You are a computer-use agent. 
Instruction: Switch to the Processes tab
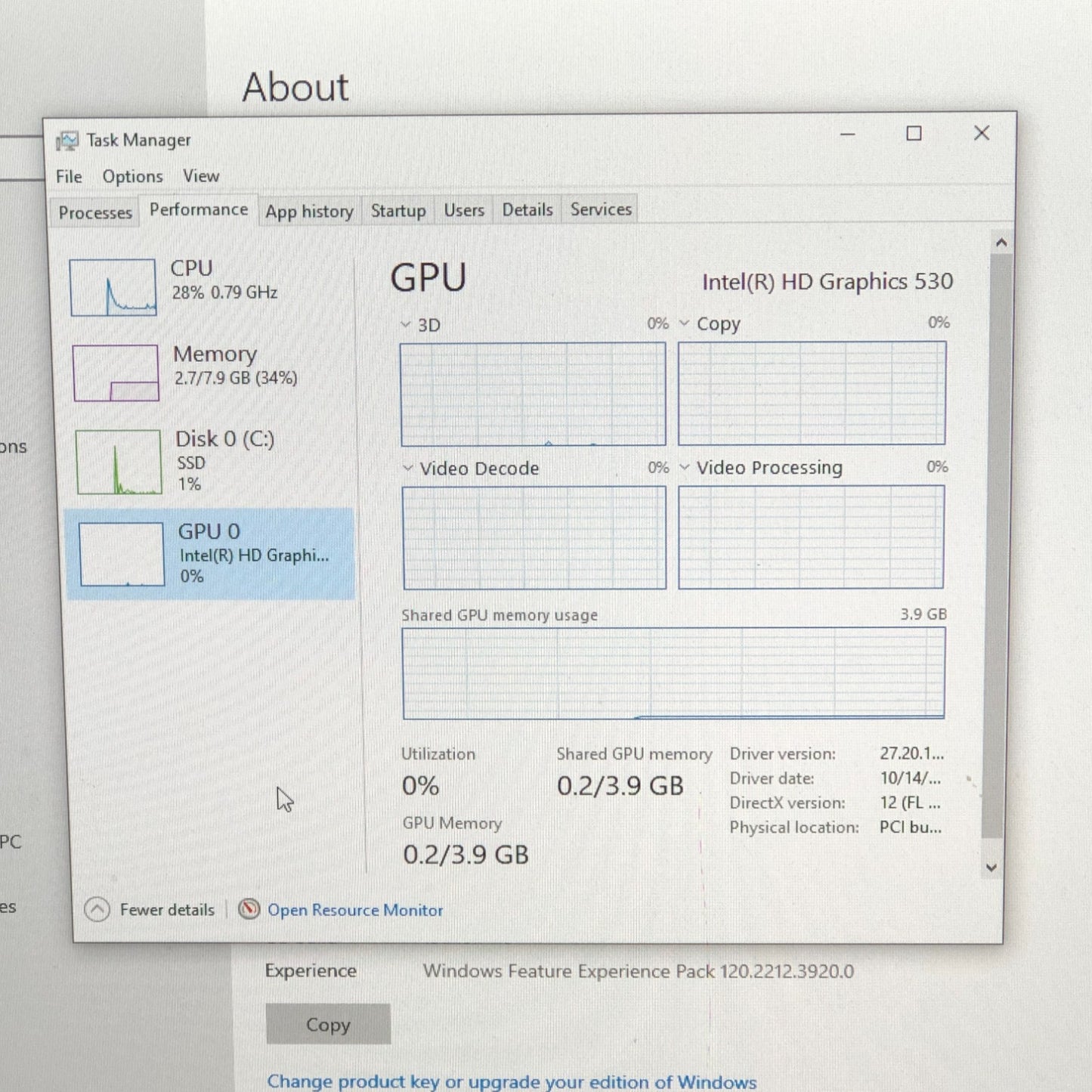pos(95,212)
